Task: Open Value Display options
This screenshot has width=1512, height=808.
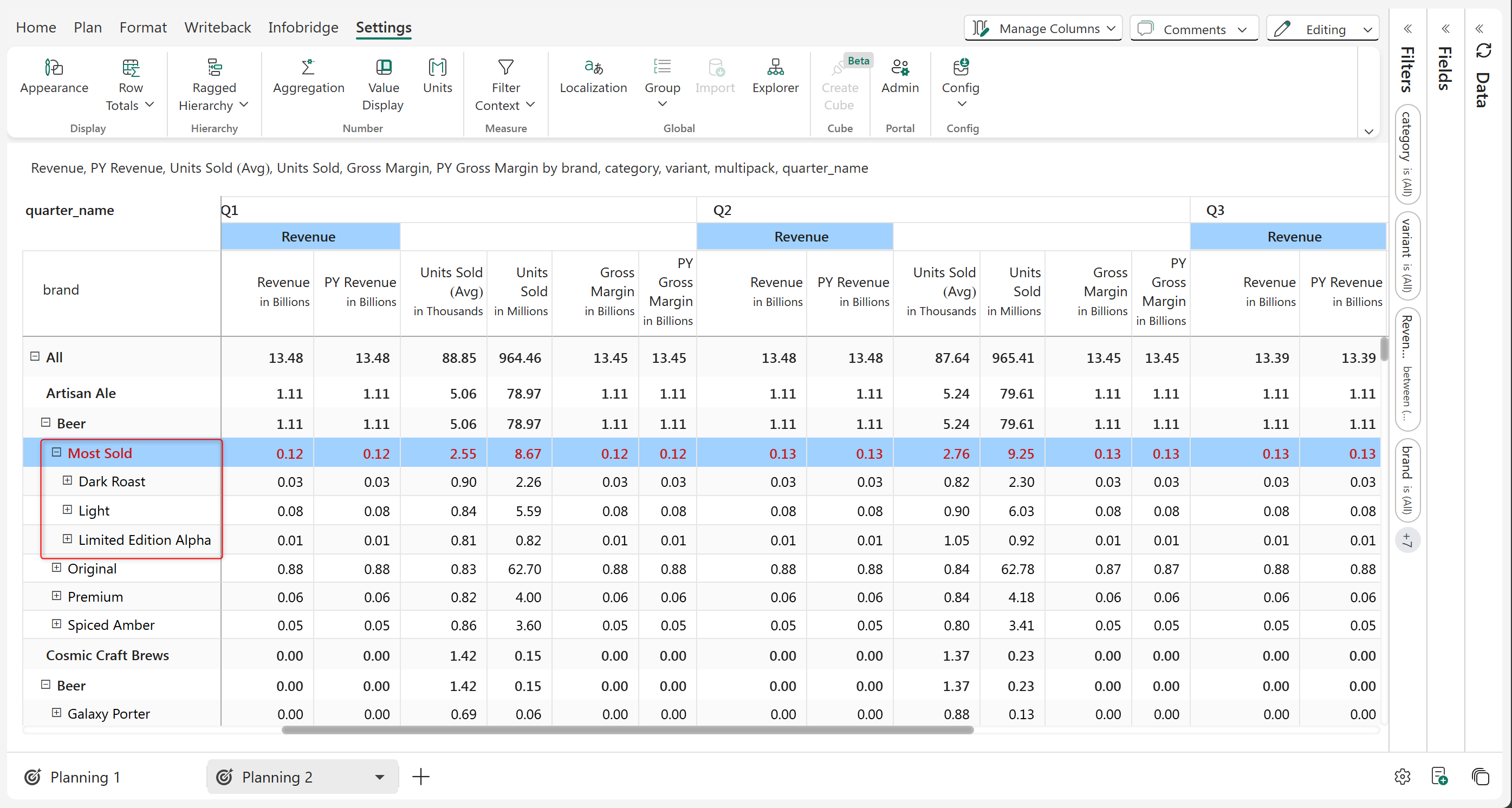Action: [384, 68]
